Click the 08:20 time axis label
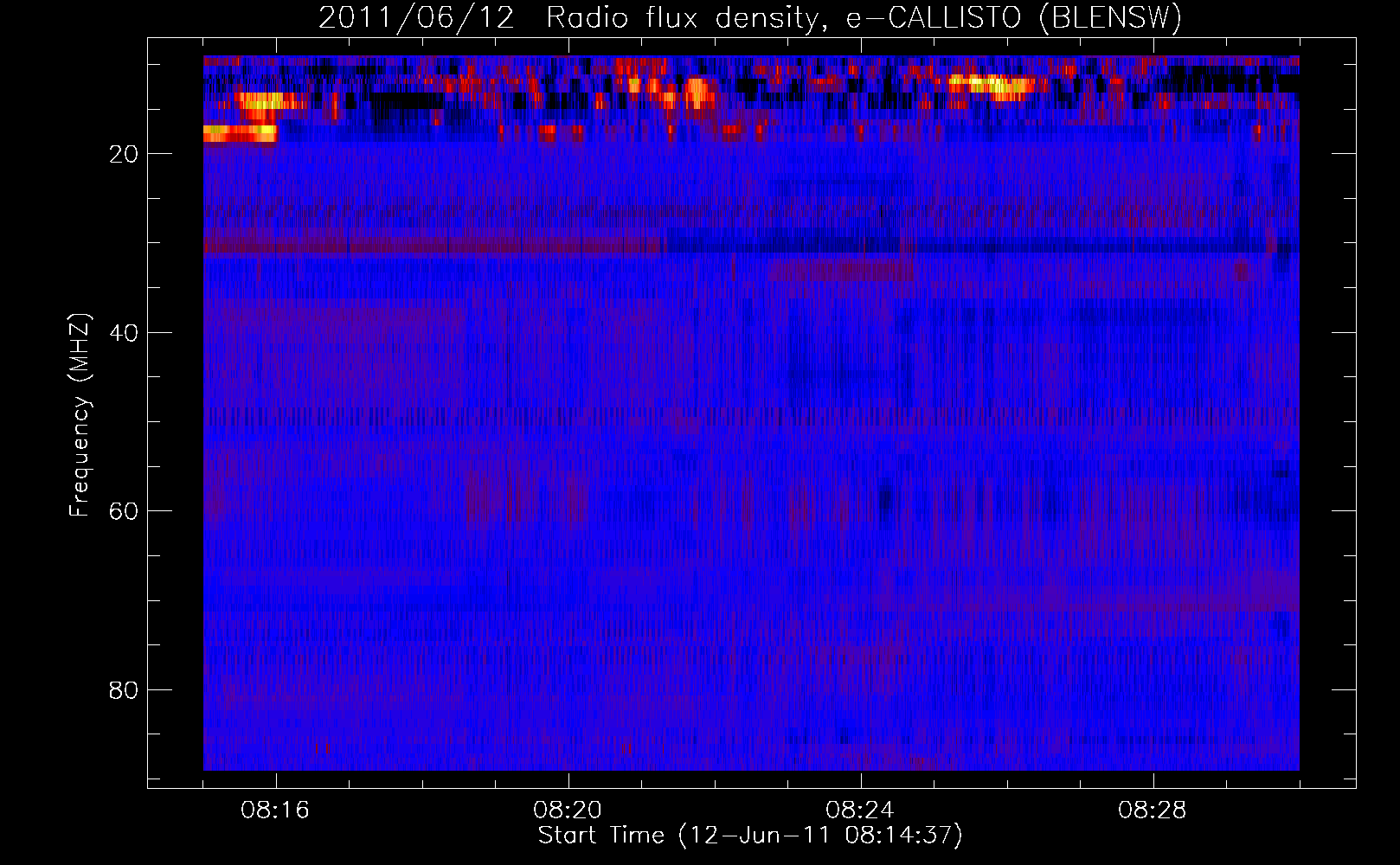Image resolution: width=1400 pixels, height=865 pixels. click(x=568, y=810)
